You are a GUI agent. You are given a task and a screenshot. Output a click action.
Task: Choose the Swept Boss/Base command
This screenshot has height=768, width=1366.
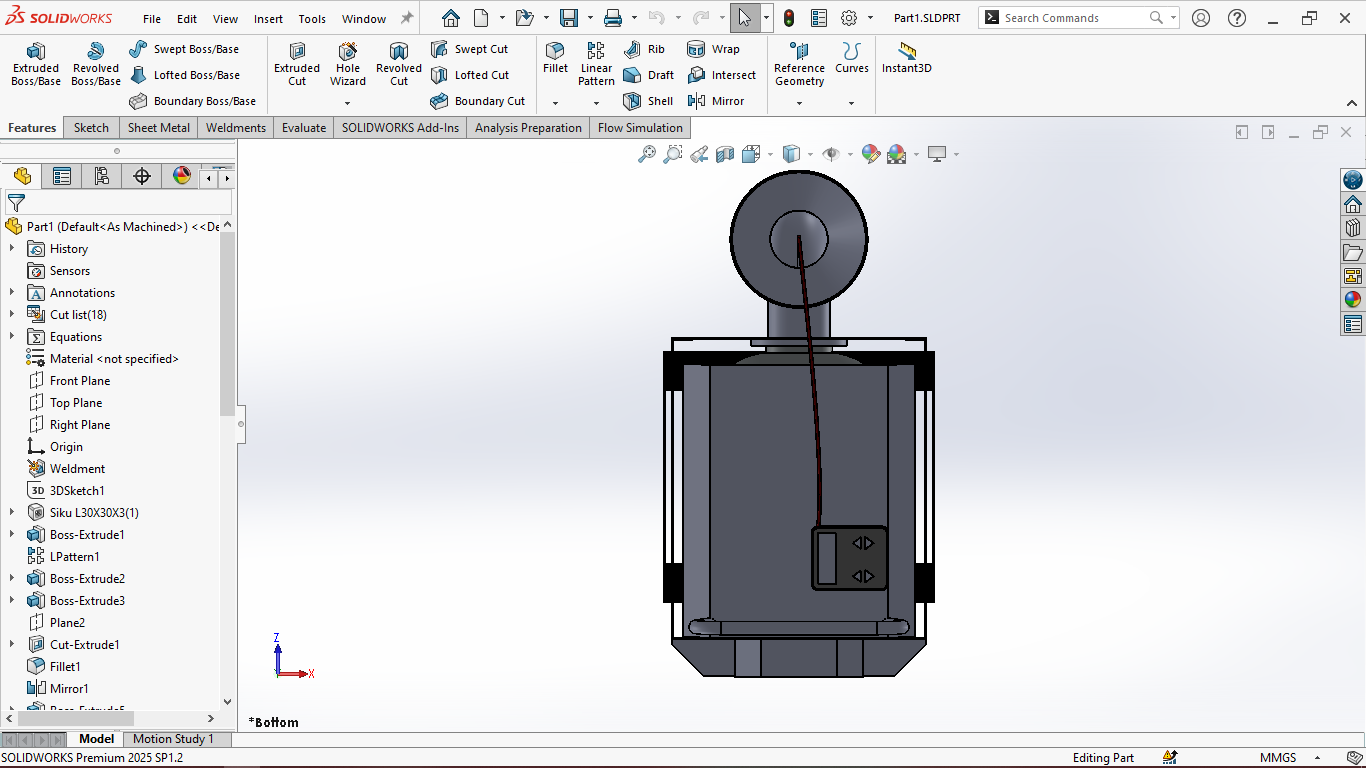[184, 49]
